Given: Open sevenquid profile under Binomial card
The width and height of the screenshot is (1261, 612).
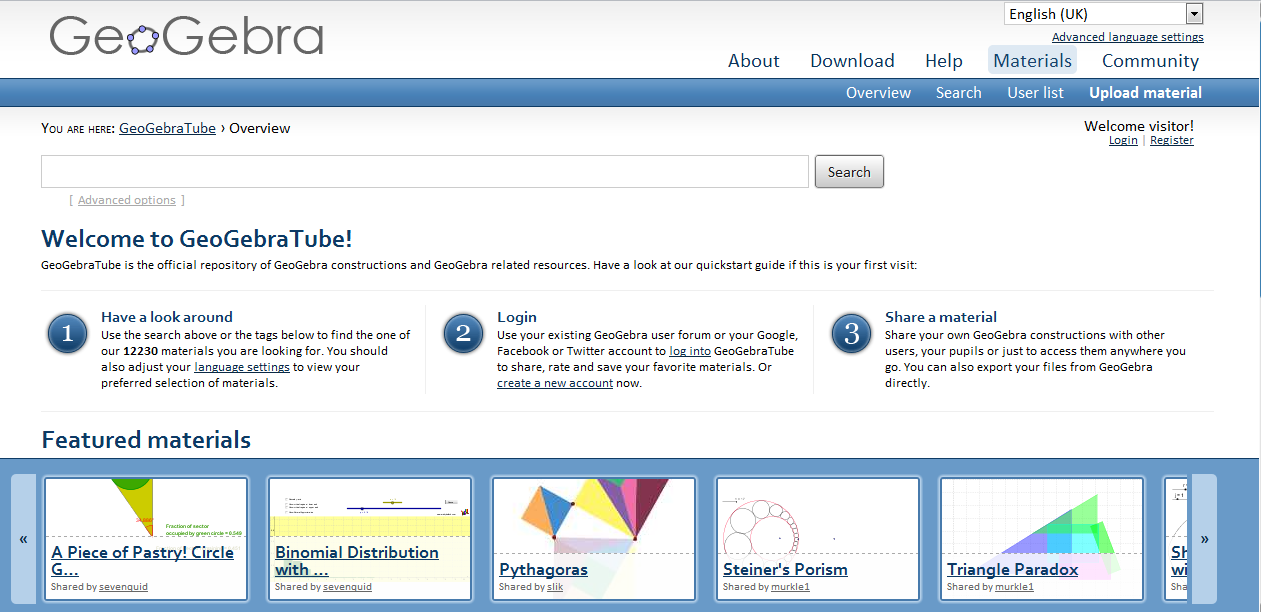Looking at the screenshot, I should [x=347, y=587].
